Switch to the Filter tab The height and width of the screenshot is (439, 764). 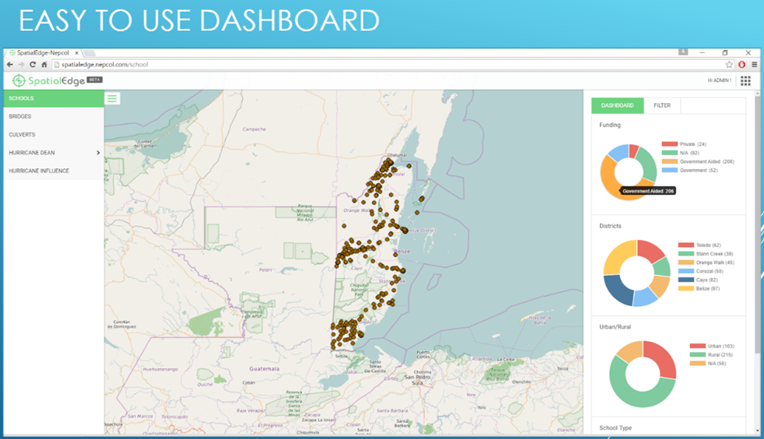662,105
